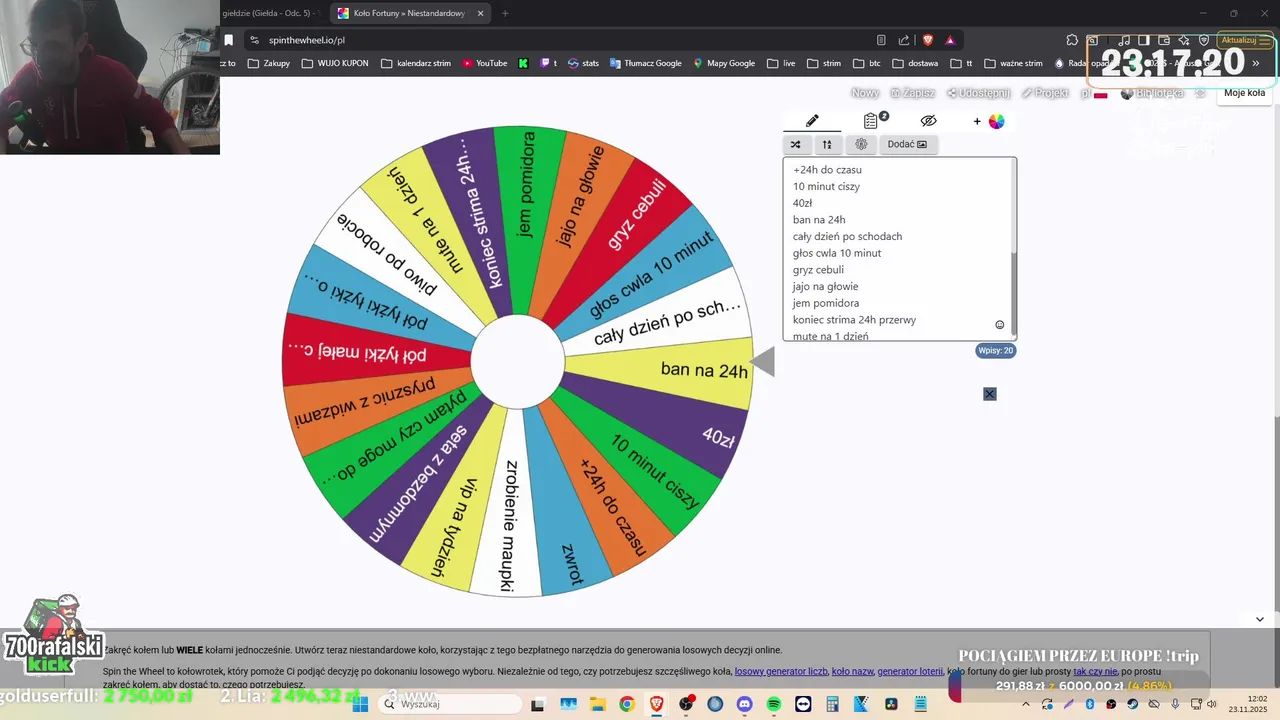Open the Projekt menu
1280x720 pixels.
coord(1045,93)
